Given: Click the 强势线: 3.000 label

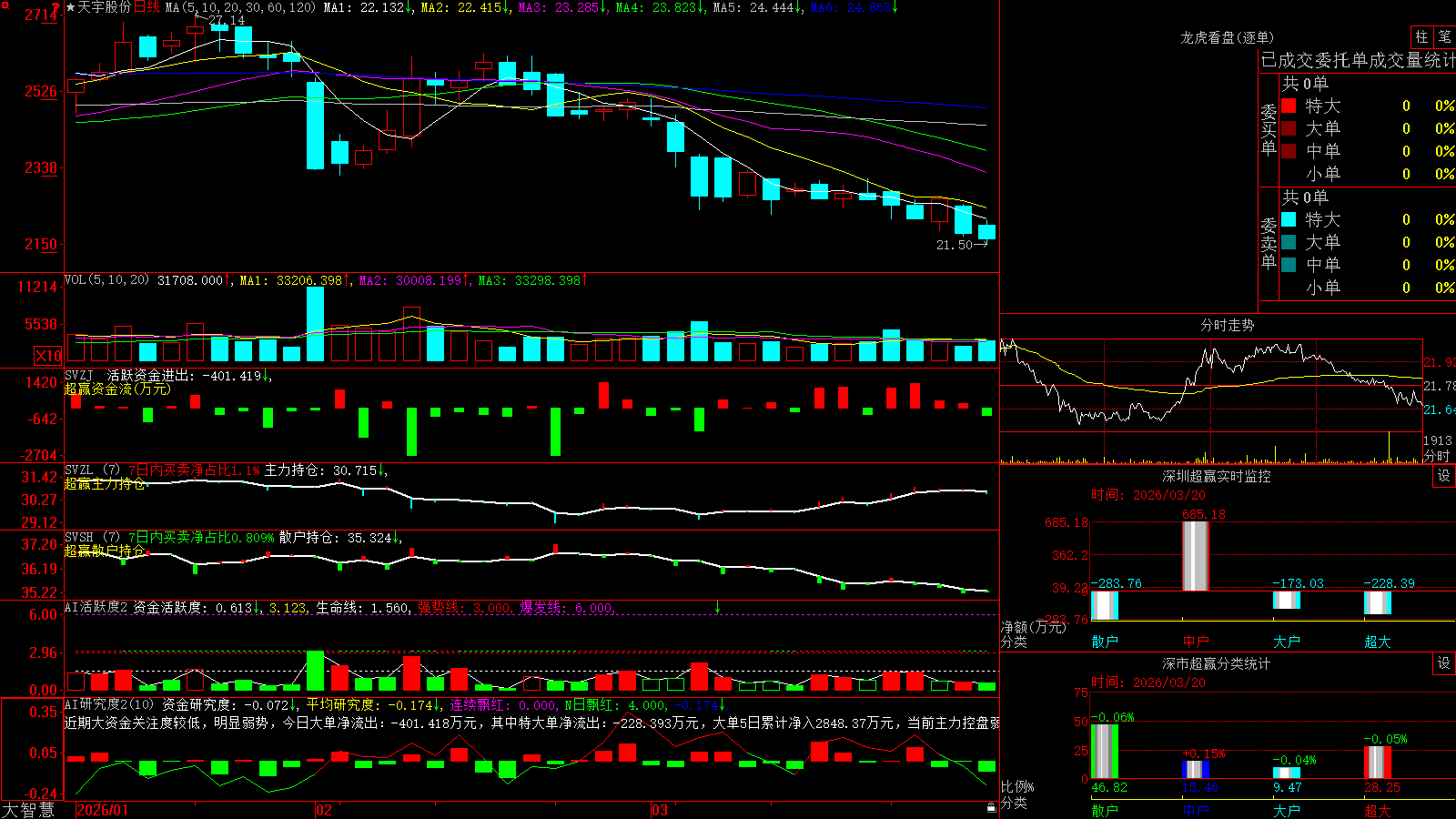Looking at the screenshot, I should (464, 608).
